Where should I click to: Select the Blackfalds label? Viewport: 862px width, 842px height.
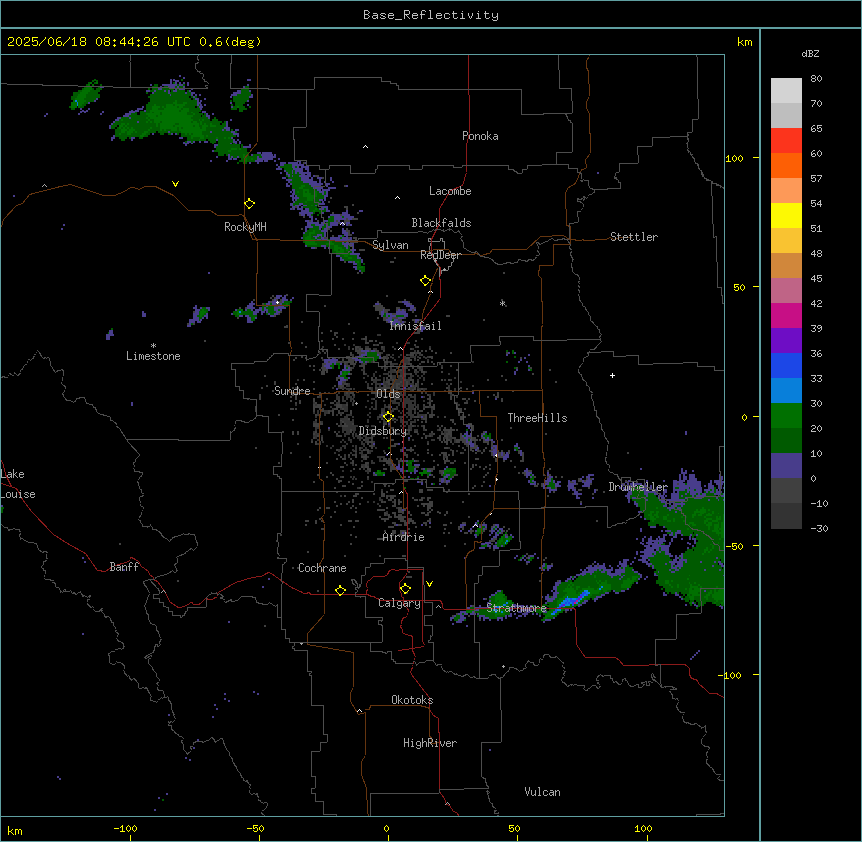[441, 223]
